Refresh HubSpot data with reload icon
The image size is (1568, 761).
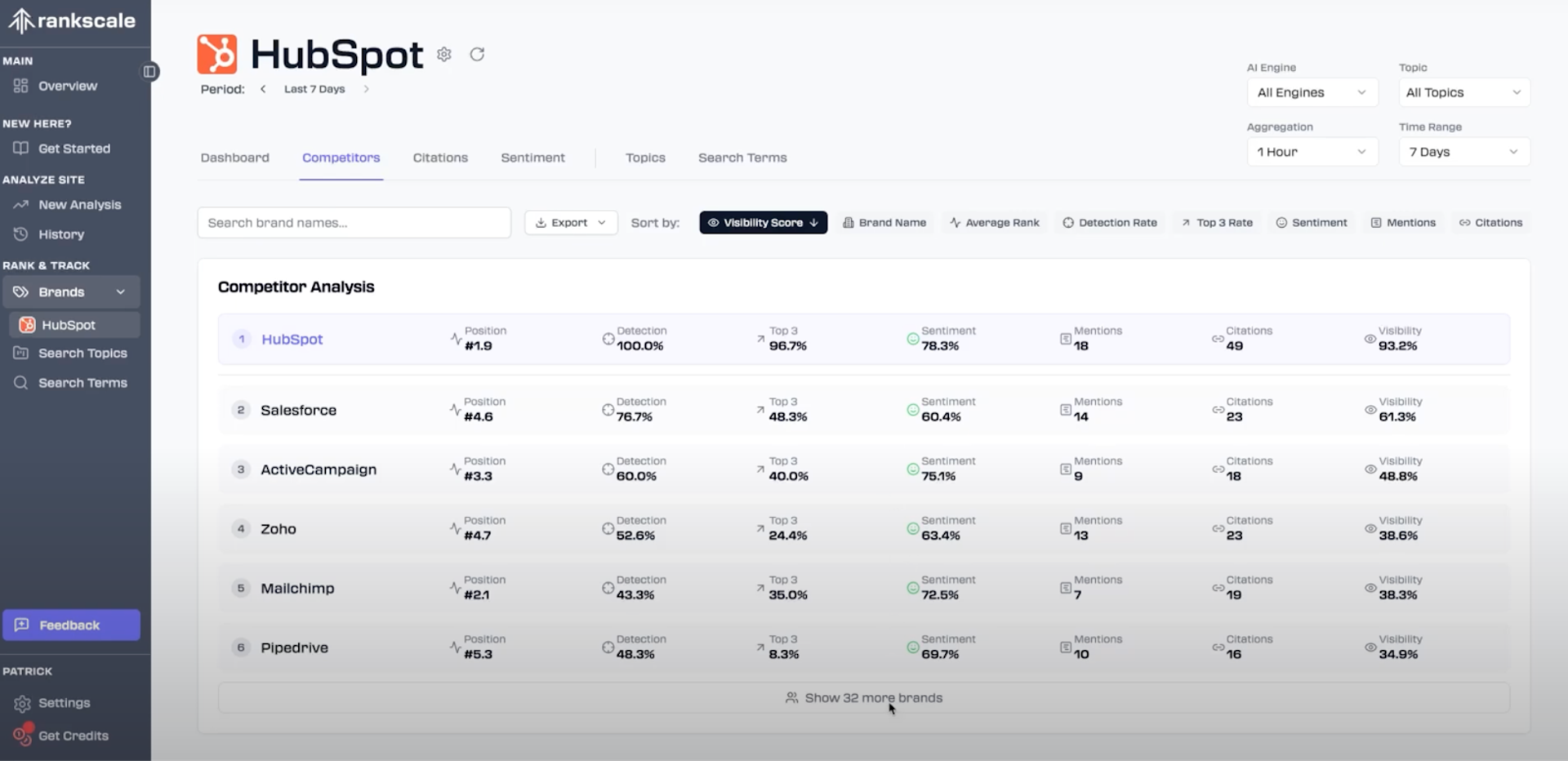pyautogui.click(x=477, y=54)
